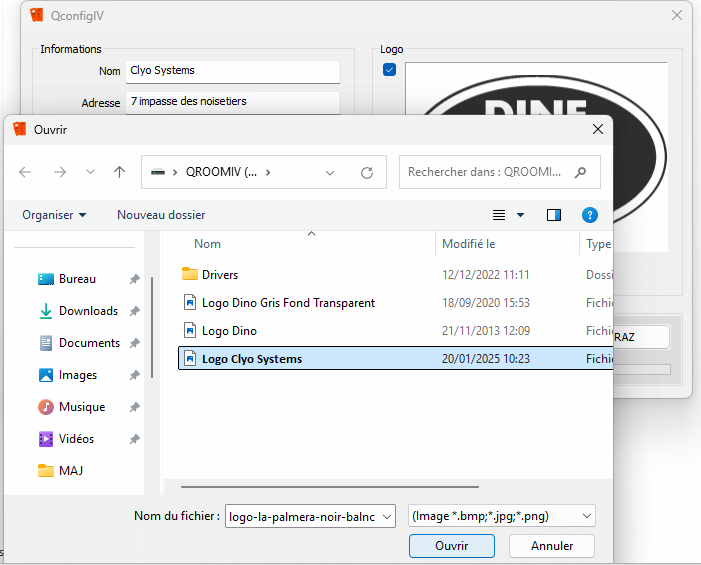Open the Musique sidebar folder
This screenshot has height=565, width=701.
tap(81, 407)
